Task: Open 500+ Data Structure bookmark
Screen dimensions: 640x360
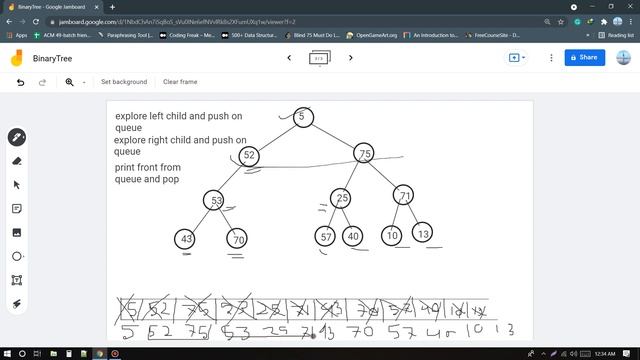Action: pyautogui.click(x=249, y=36)
